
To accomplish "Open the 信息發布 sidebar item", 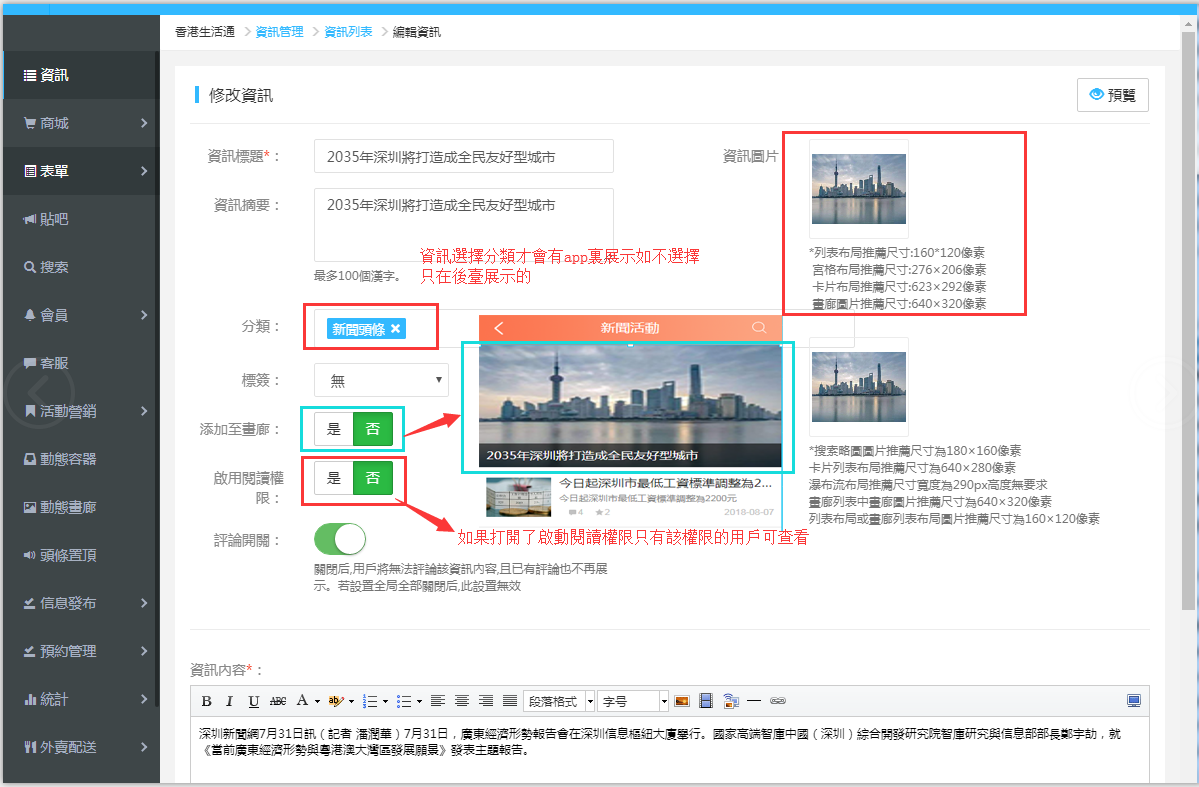I will [80, 603].
